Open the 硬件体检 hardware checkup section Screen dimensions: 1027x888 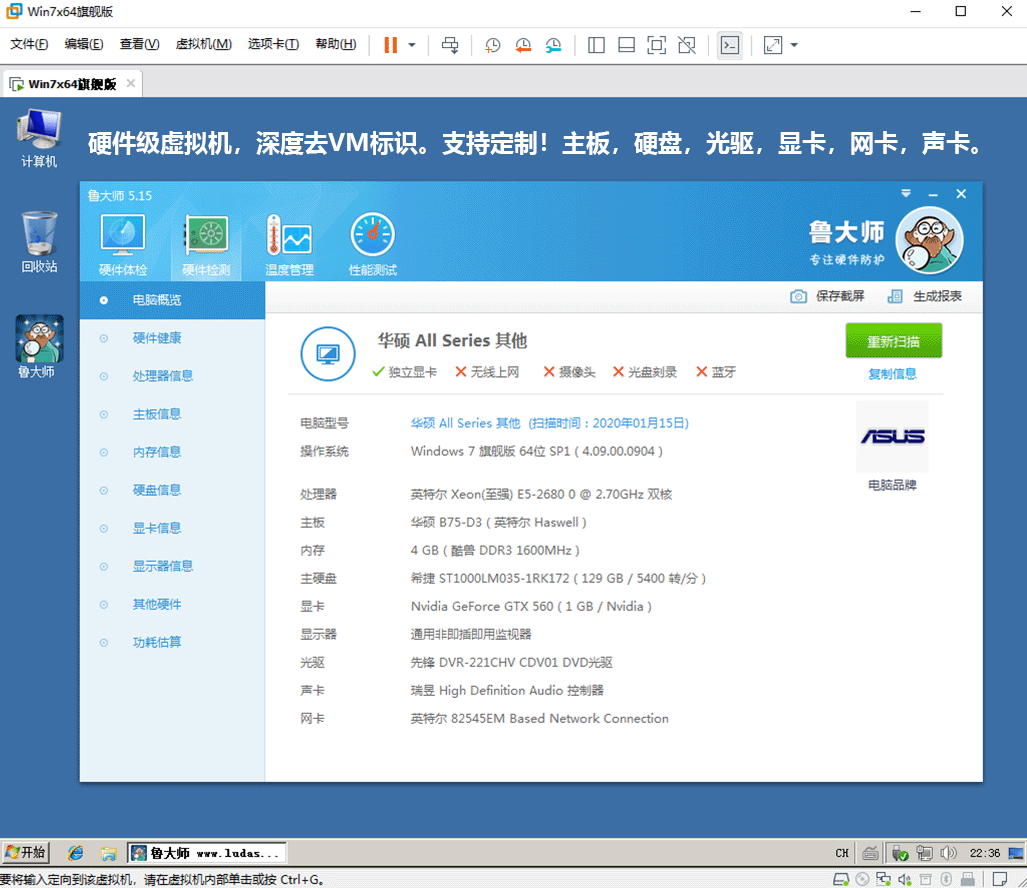click(122, 244)
